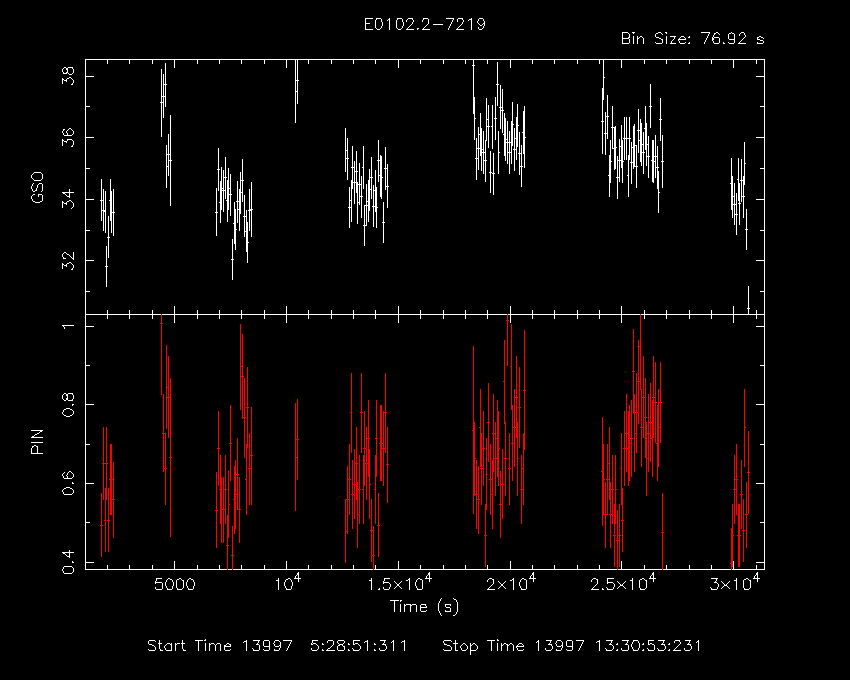Click the PIN y-axis label
Viewport: 850px width, 680px height.
(37, 441)
